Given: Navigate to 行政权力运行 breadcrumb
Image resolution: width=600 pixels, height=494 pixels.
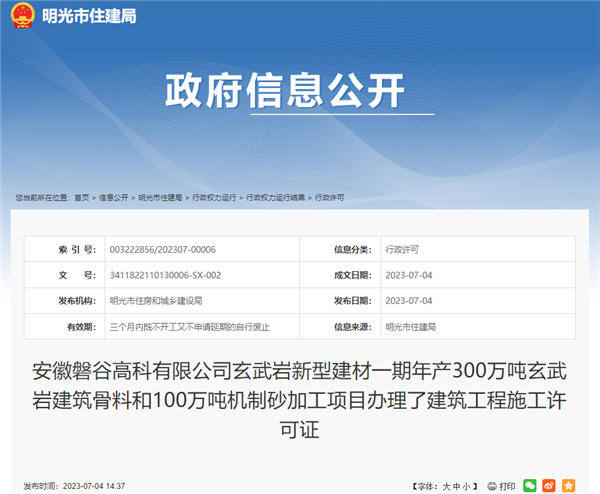Looking at the screenshot, I should tap(213, 198).
